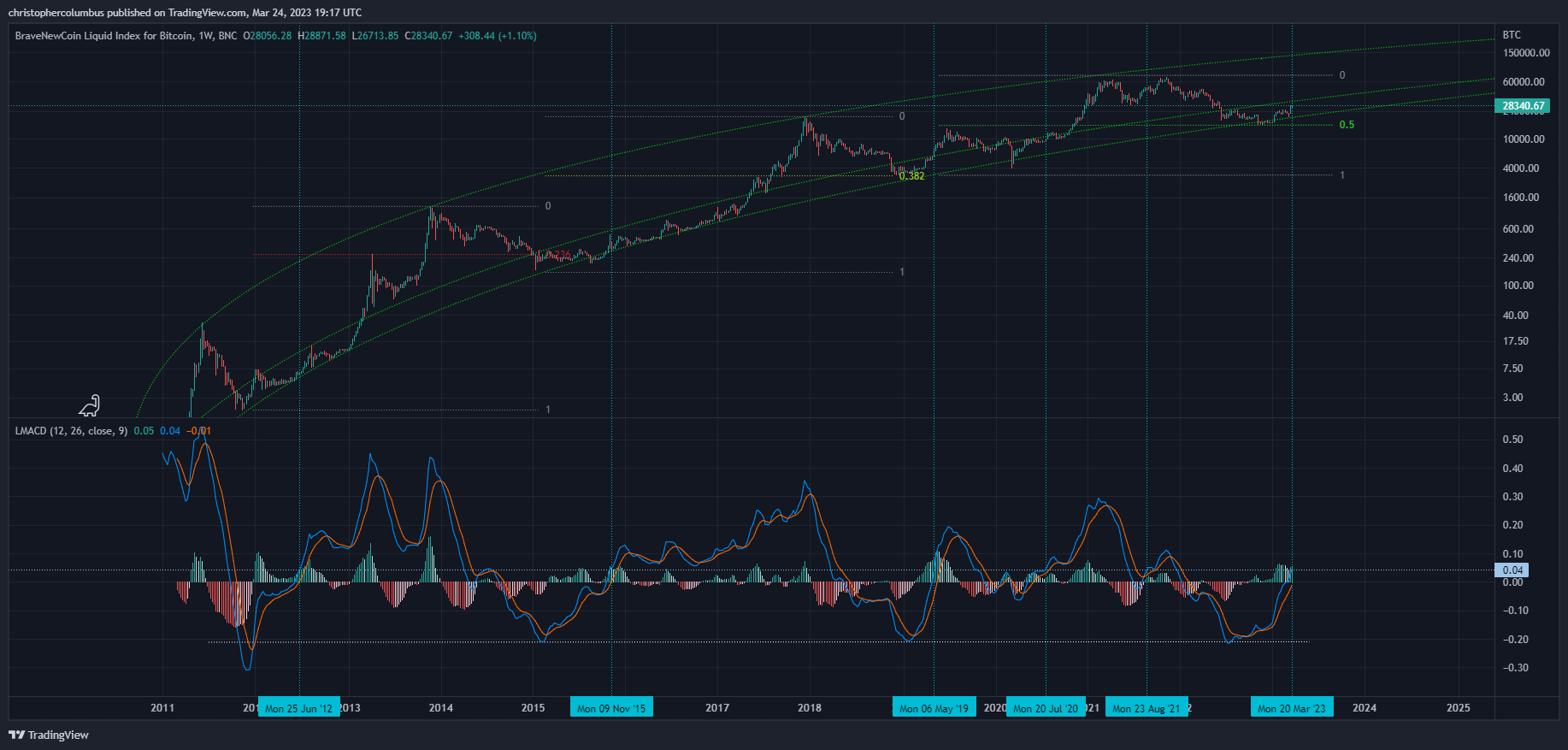This screenshot has height=750, width=1568.
Task: Click the 2011 year label on time axis
Action: [x=162, y=708]
